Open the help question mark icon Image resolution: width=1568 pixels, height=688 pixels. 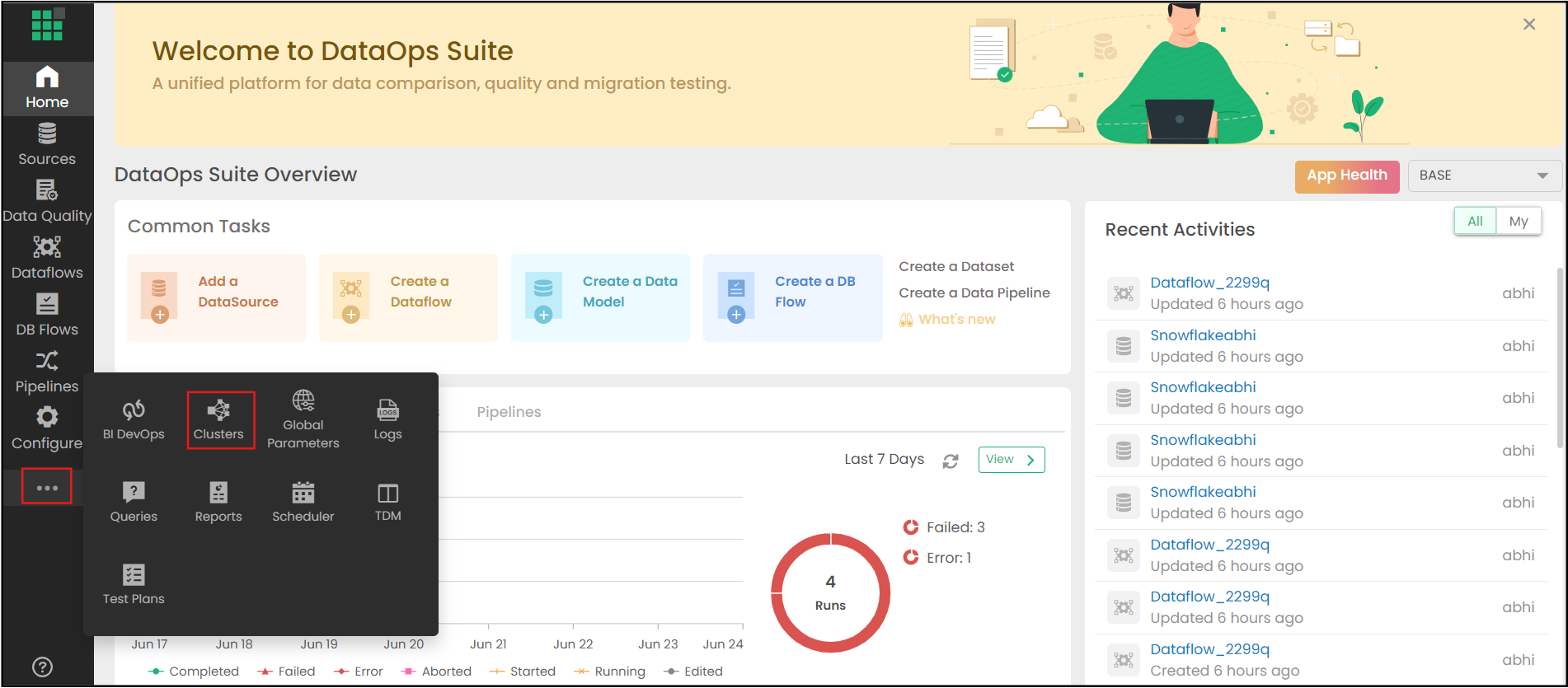click(42, 667)
